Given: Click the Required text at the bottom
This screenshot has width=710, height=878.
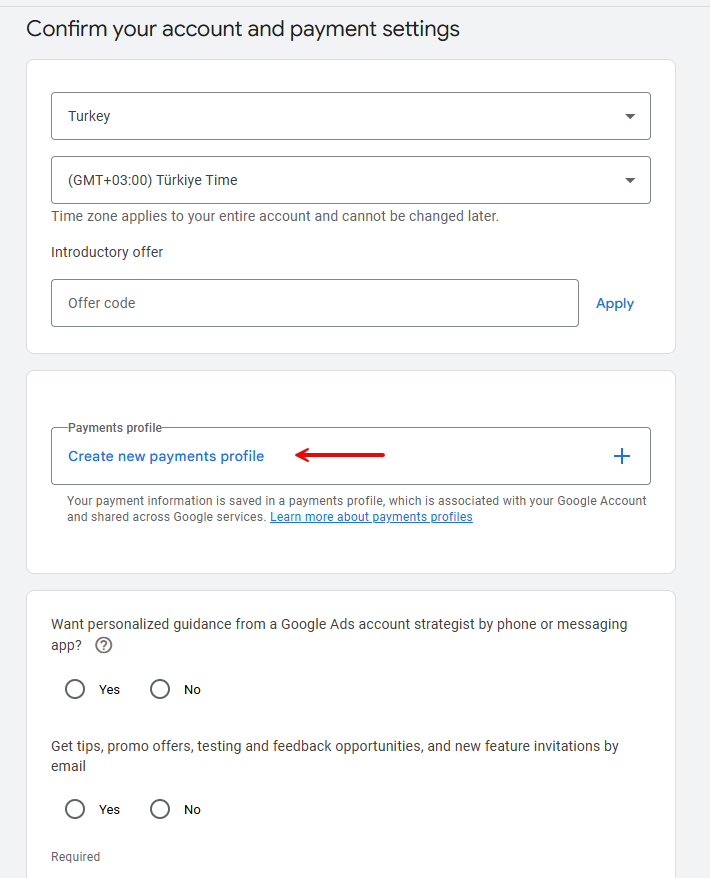Looking at the screenshot, I should [76, 856].
